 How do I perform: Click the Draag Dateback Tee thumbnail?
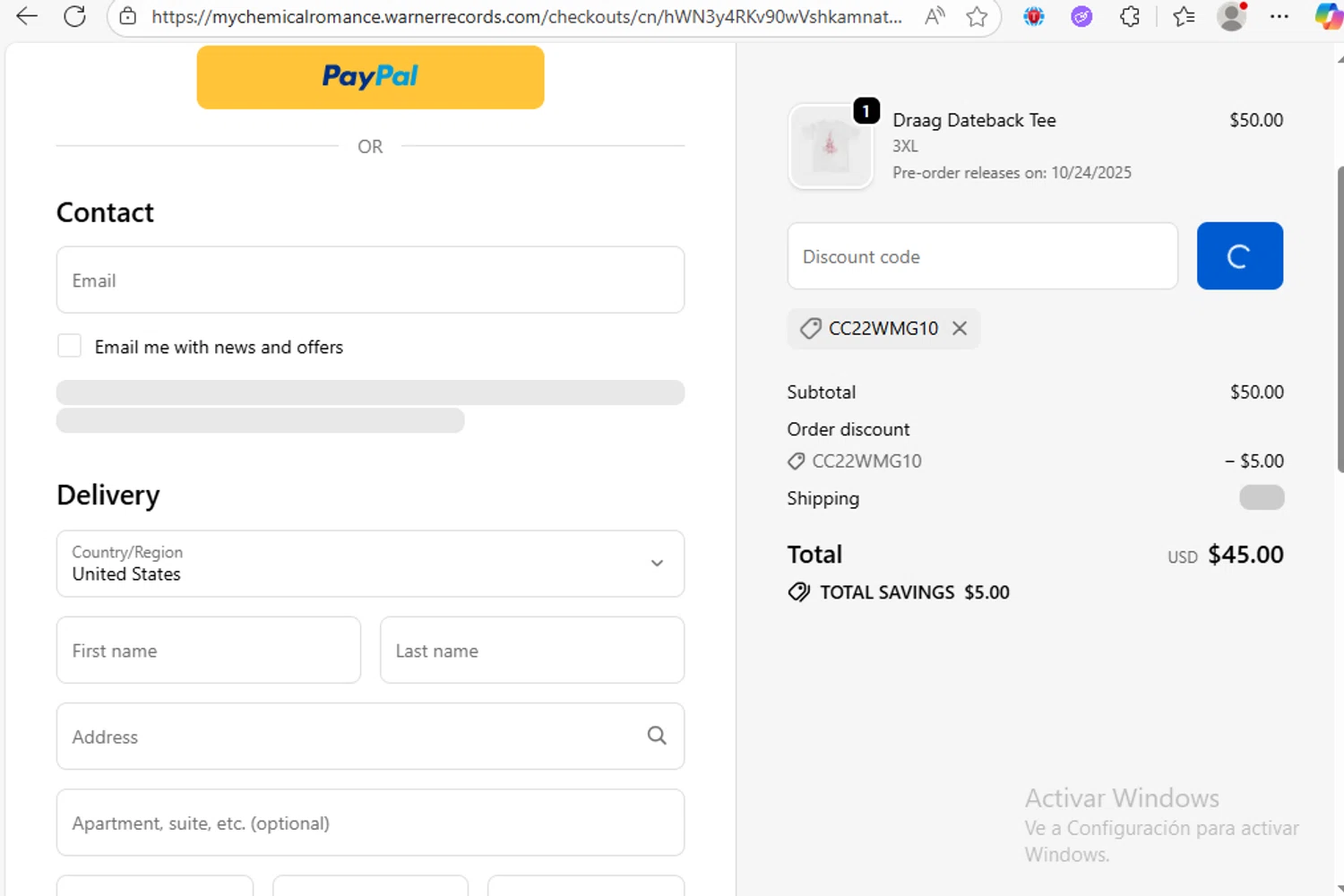tap(831, 146)
